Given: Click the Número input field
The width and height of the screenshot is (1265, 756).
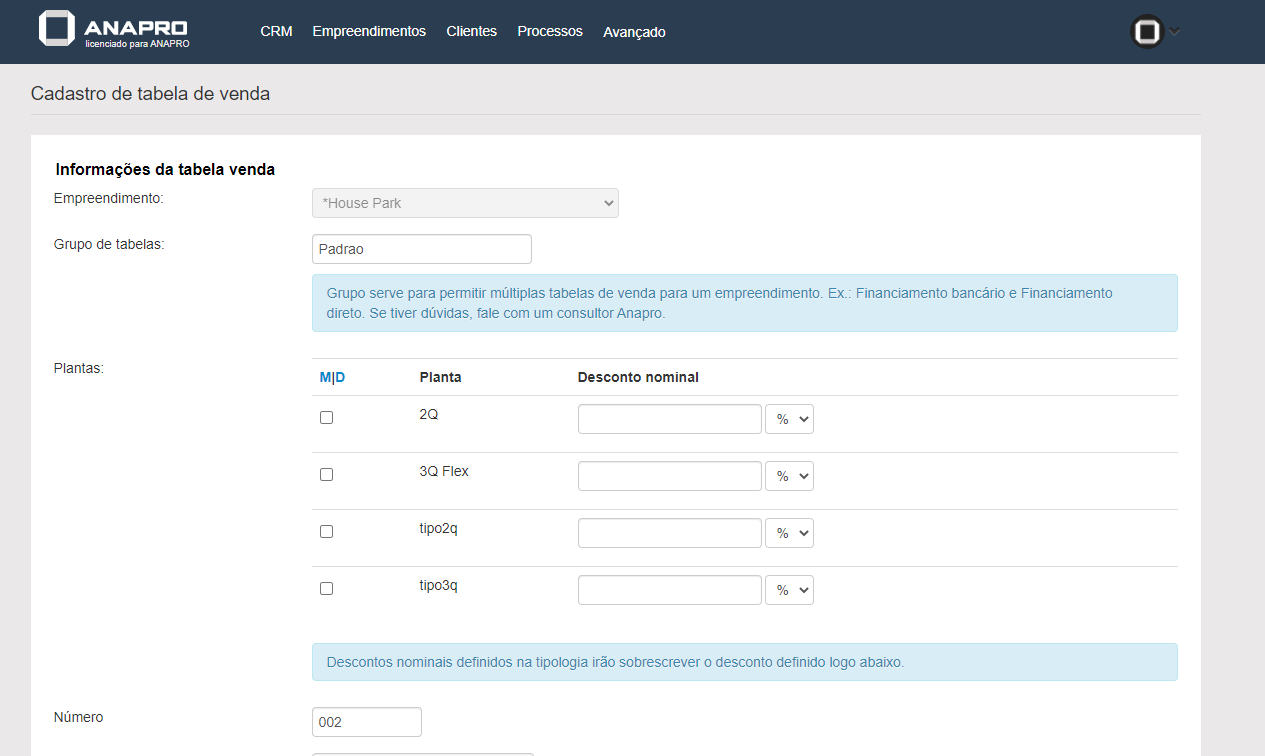Looking at the screenshot, I should click(366, 722).
